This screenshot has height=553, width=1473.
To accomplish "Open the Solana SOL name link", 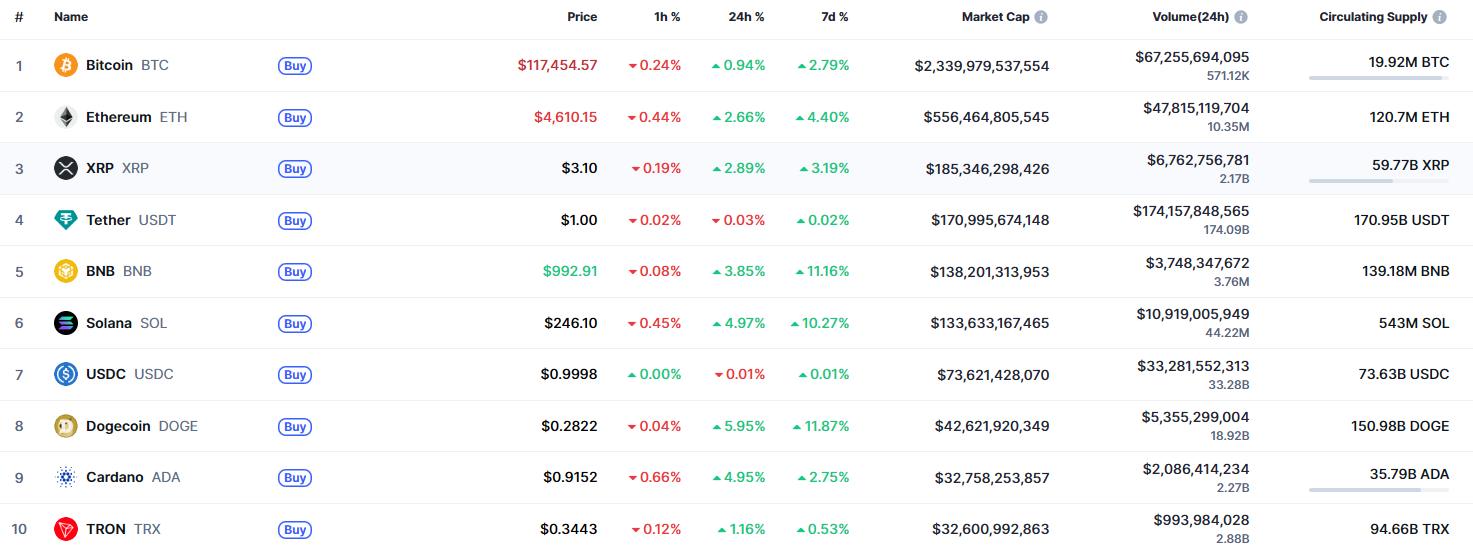I will (x=126, y=323).
